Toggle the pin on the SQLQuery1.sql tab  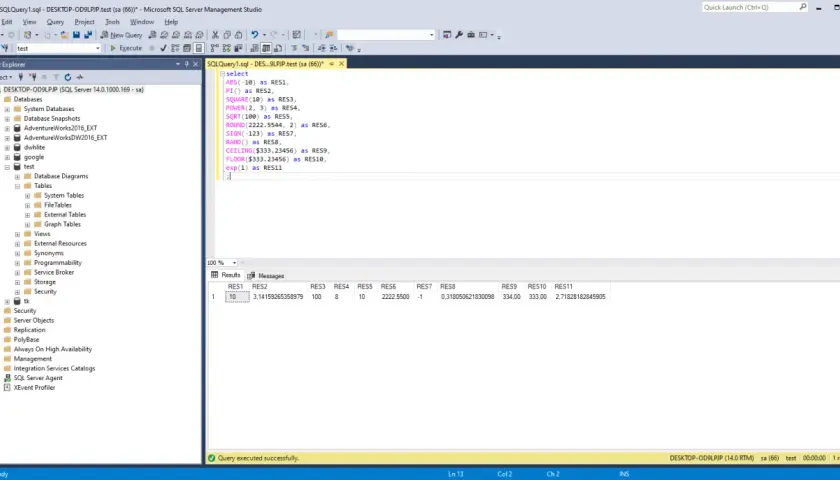332,64
